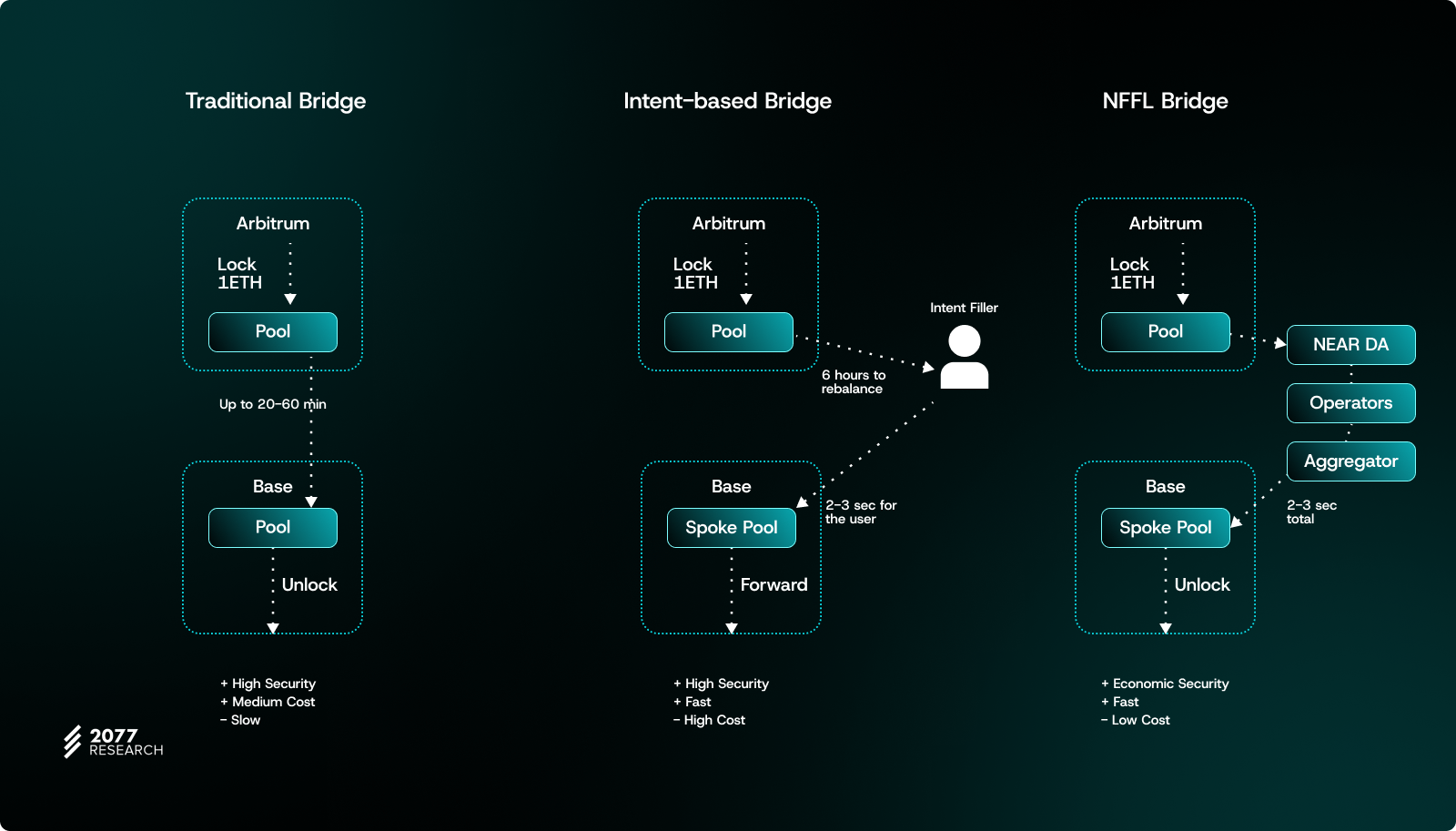The image size is (1456, 831).
Task: Click the "Up to 20-60 min" label
Action: pyautogui.click(x=272, y=404)
